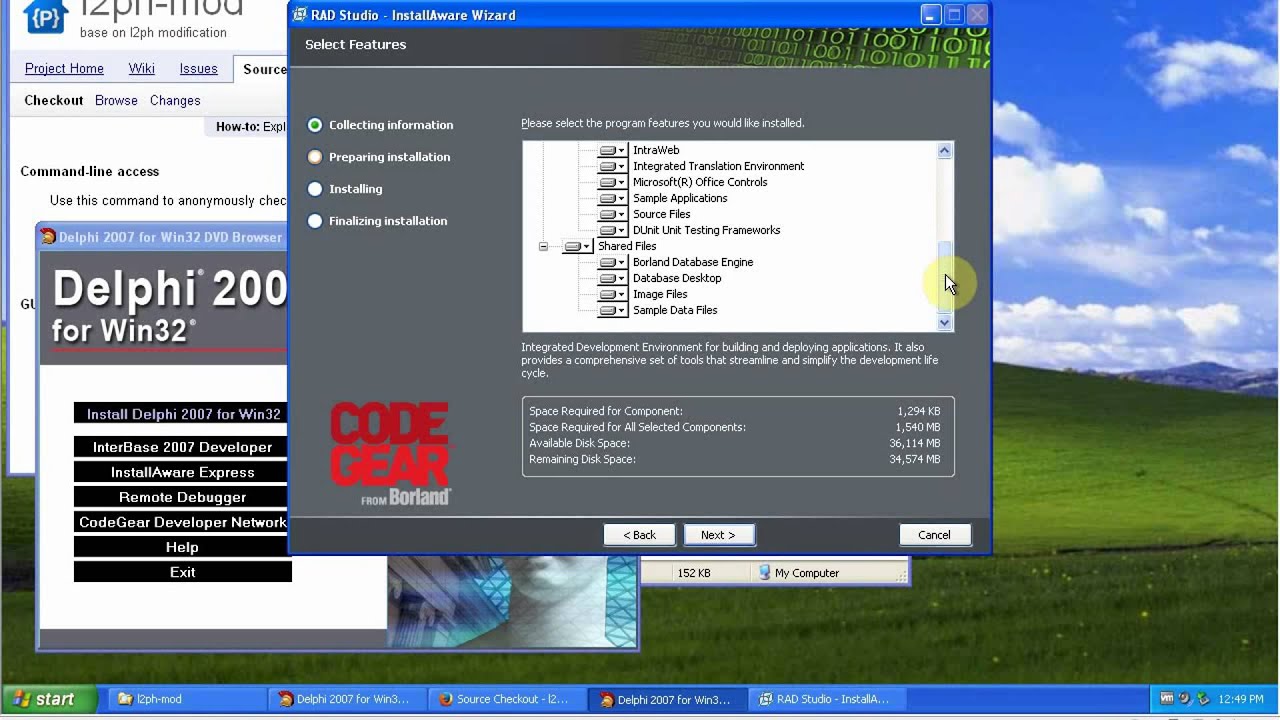Click the '34,574 MB' remaining disk space value

[x=914, y=459]
